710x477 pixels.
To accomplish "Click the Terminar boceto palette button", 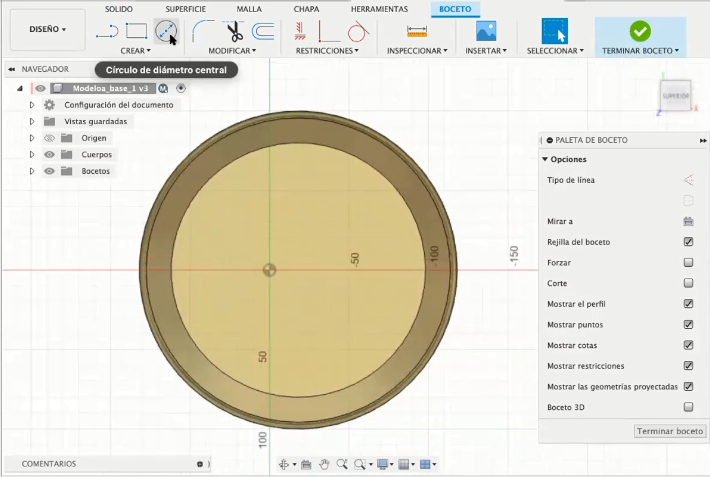I will click(670, 431).
